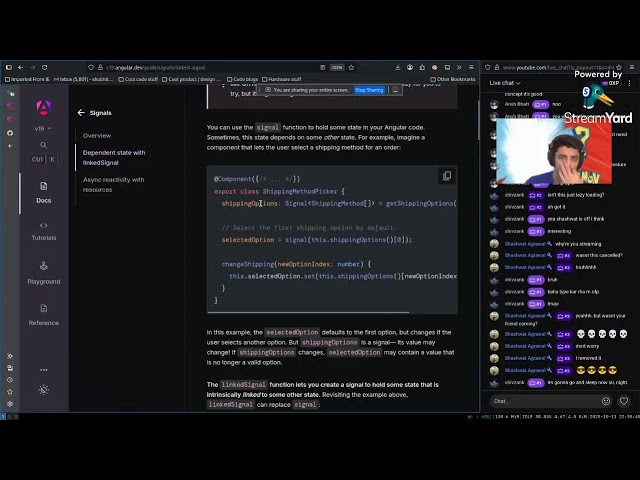Open the main browser hamburger menu
640x480 pixels.
471,67
